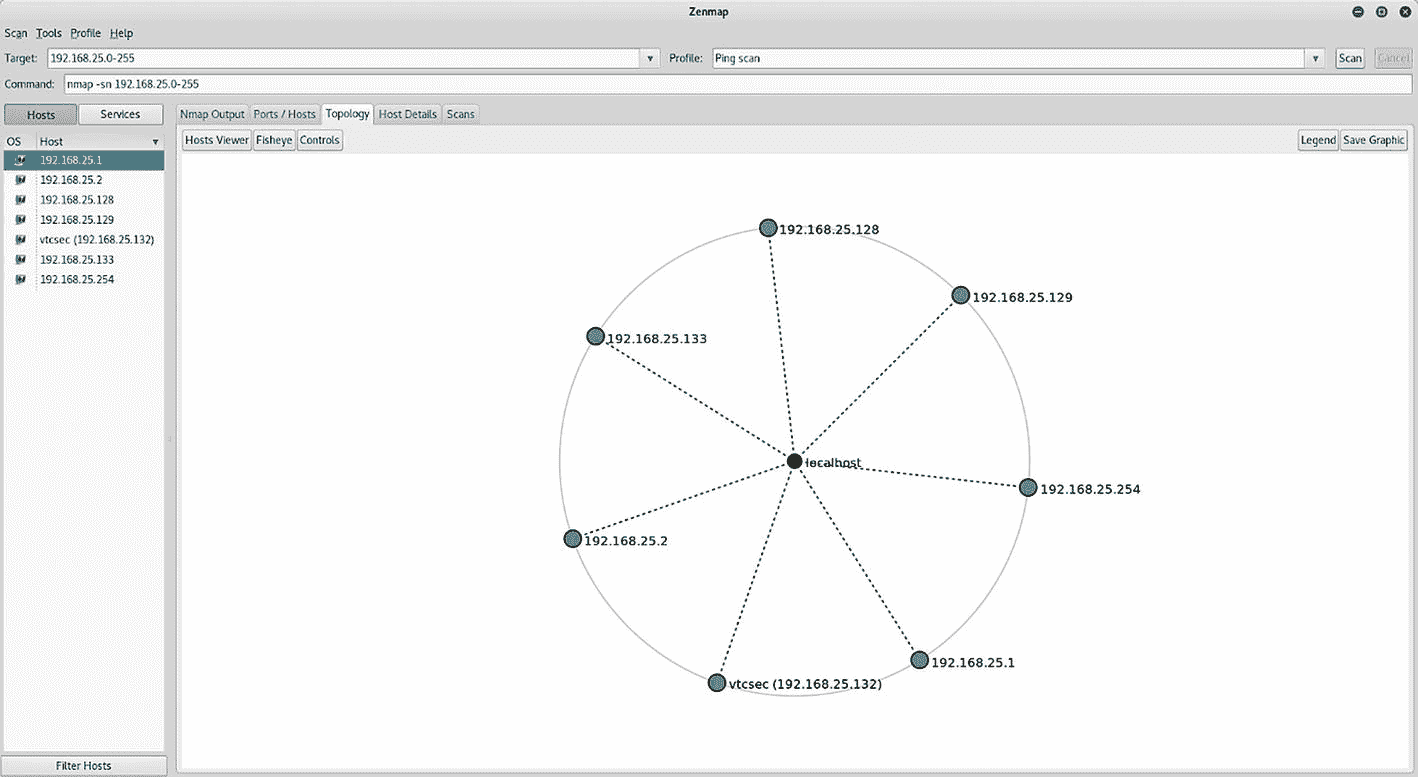The image size is (1418, 777).
Task: Open the Scan menu
Action: [x=16, y=33]
